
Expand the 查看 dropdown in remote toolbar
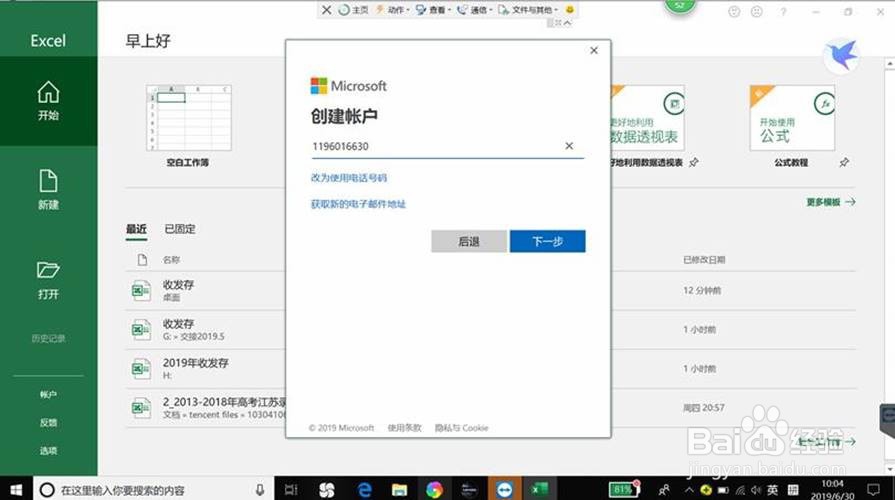433,10
